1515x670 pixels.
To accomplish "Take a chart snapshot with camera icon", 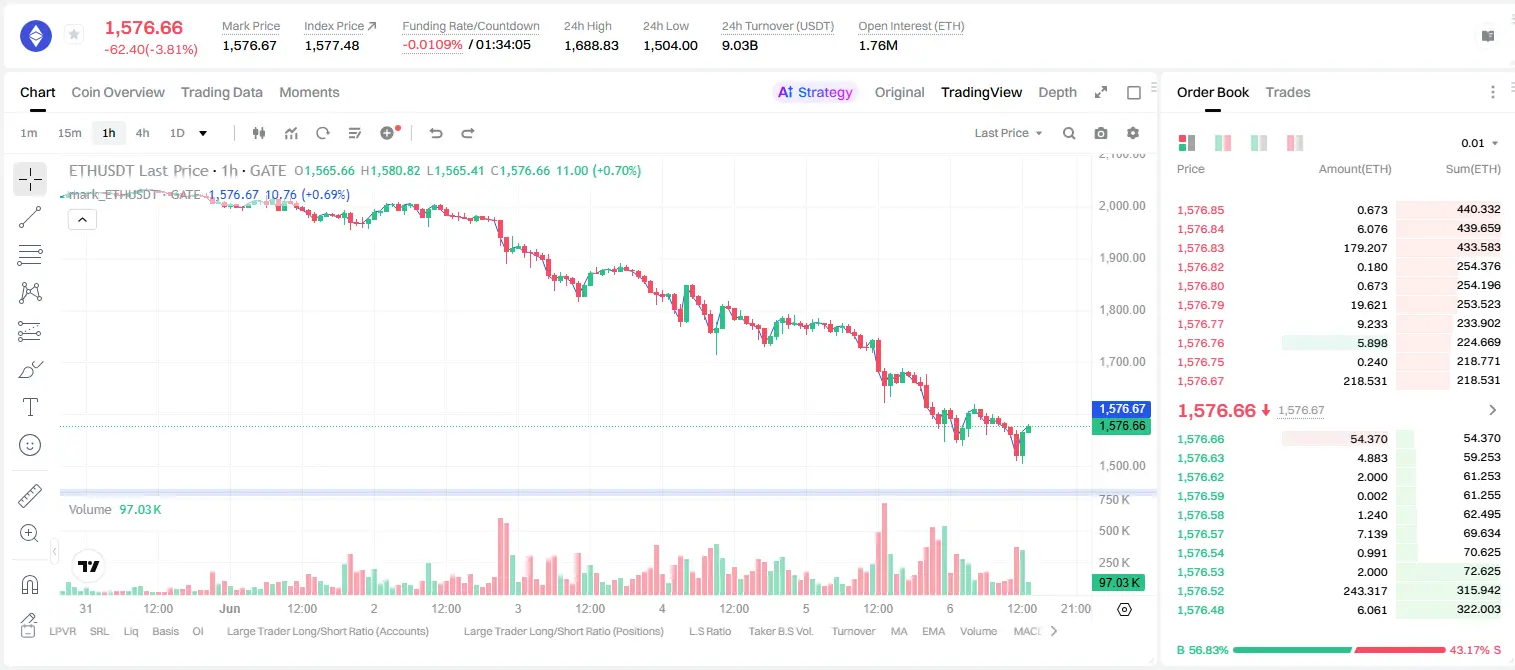I will pos(1101,133).
